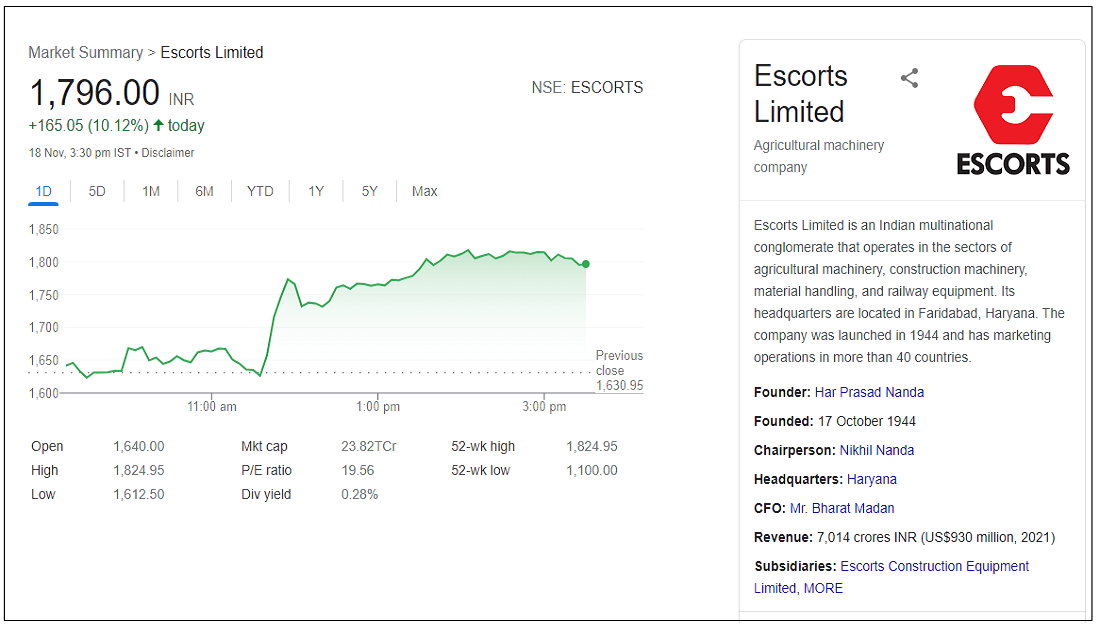1100x628 pixels.
Task: Open the Nikhil Nanda chairperson link
Action: (x=877, y=450)
